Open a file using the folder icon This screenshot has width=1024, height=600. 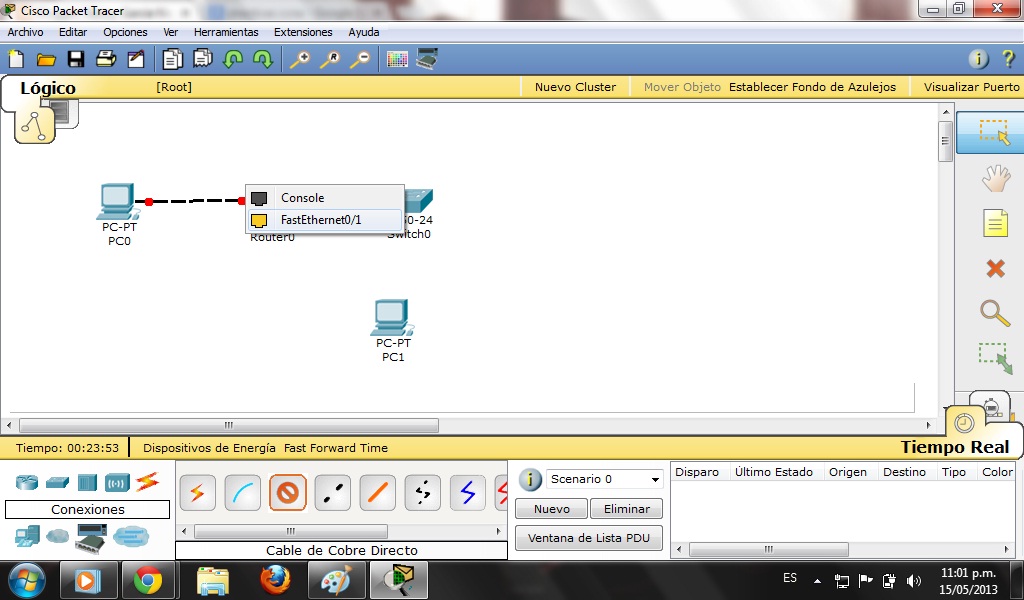click(x=46, y=59)
